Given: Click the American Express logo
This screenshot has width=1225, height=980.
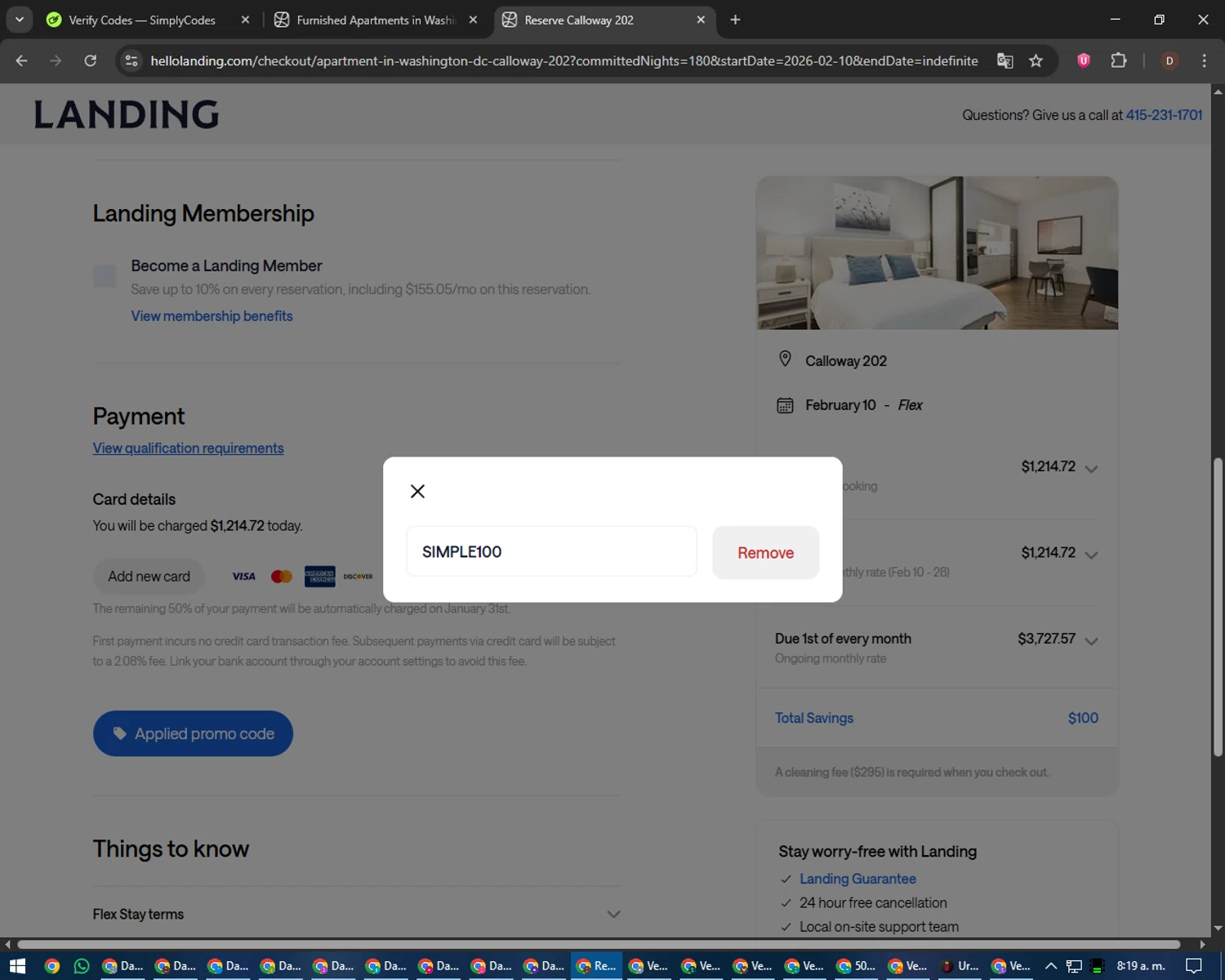Looking at the screenshot, I should coord(320,577).
